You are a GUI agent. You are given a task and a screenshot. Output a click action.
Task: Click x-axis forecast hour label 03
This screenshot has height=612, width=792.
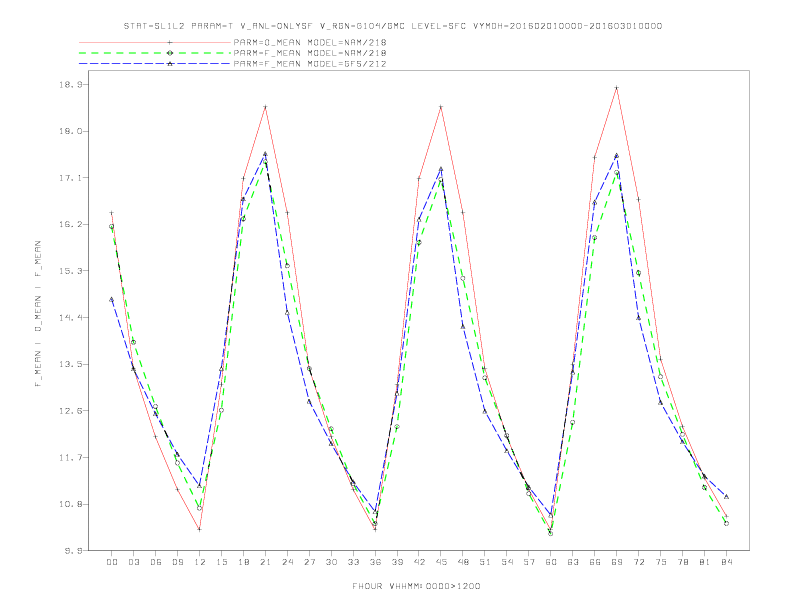pos(134,562)
